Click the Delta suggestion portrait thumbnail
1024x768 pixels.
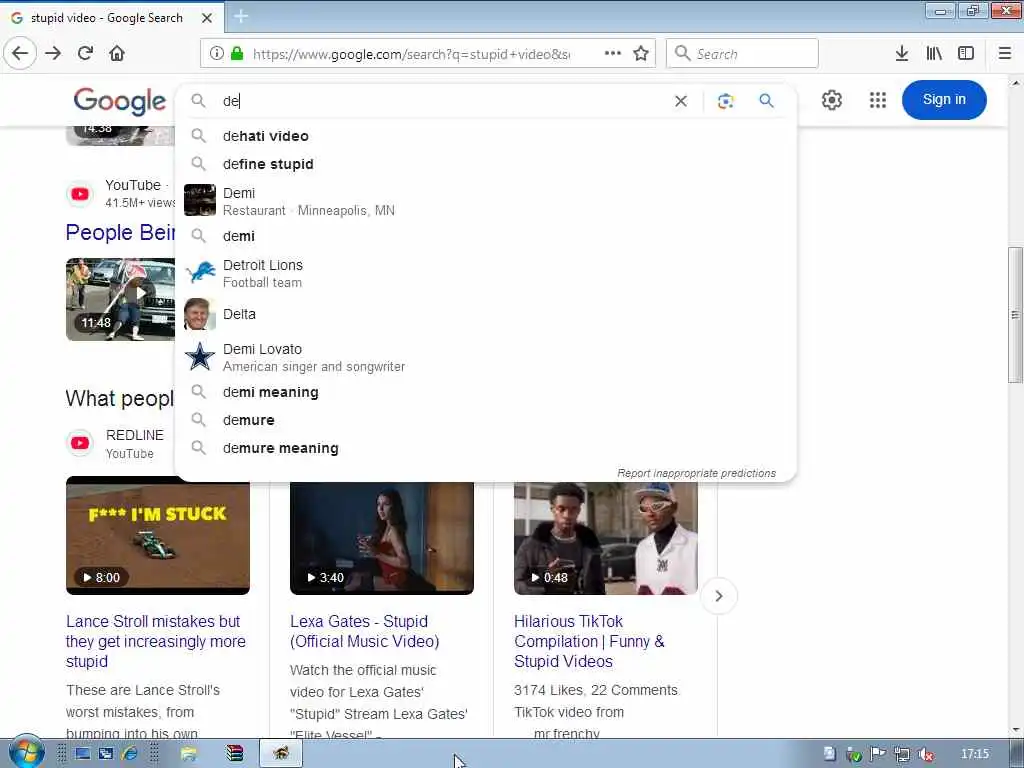click(200, 314)
